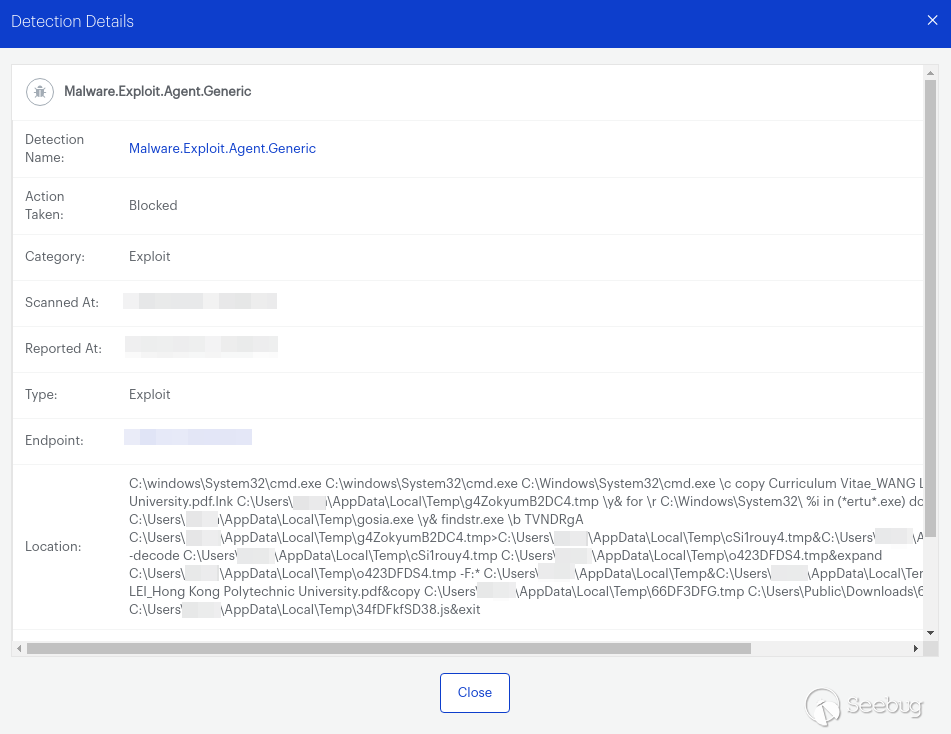Click the location line starting '-decode C:\Users'
This screenshot has height=734, width=951.
(505, 556)
